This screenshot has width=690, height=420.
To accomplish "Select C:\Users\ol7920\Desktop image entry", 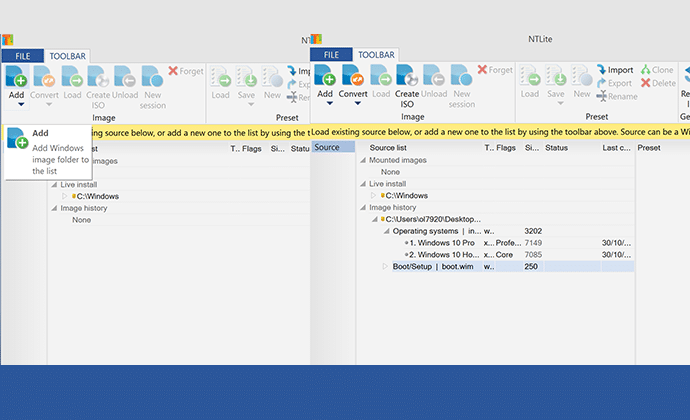I will tap(433, 219).
